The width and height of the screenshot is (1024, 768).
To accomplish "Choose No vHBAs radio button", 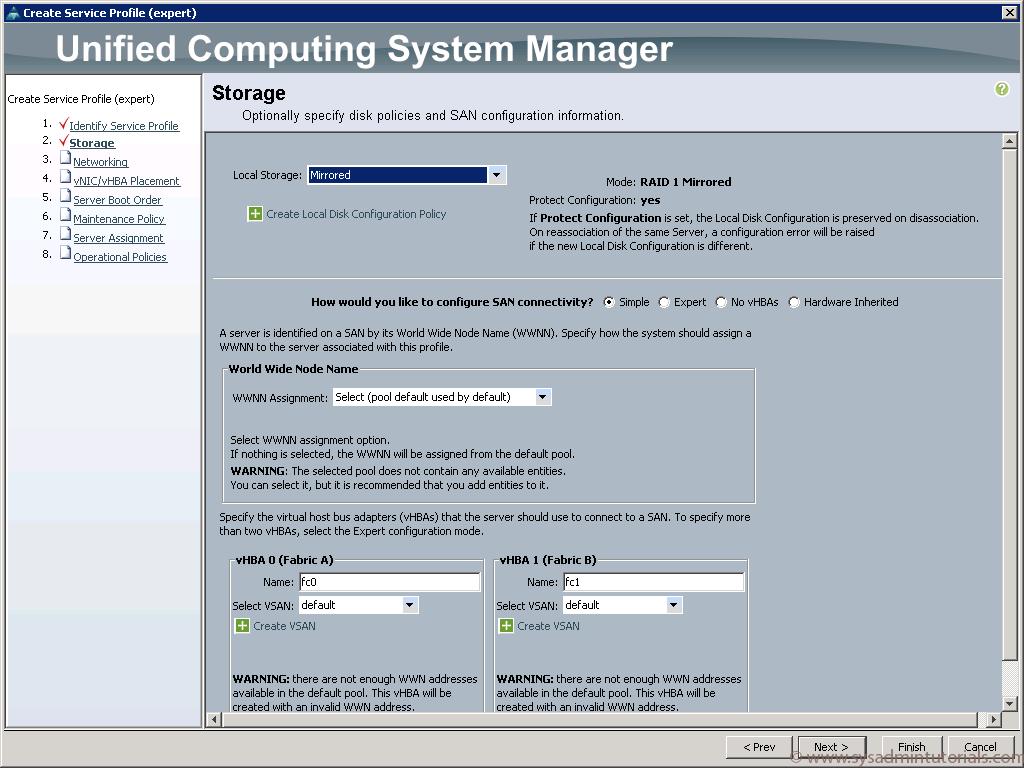I will coord(721,302).
